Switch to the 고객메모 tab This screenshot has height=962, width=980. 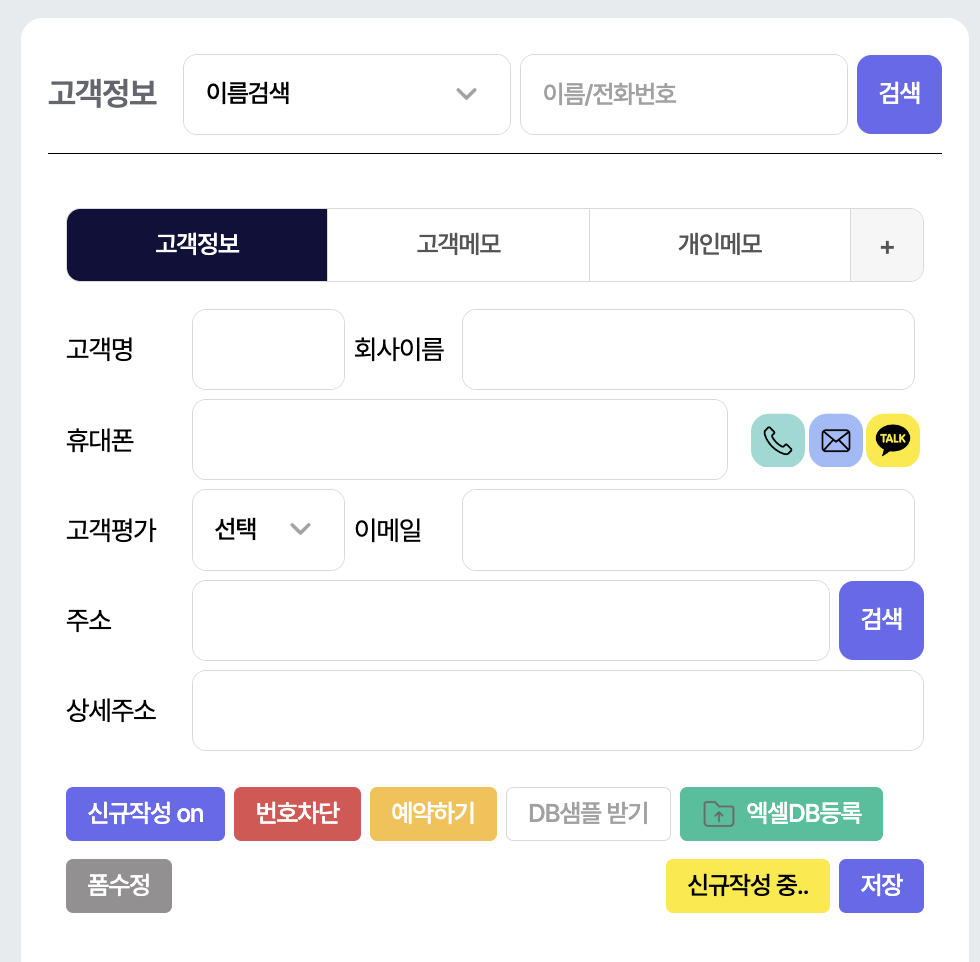[x=458, y=245]
